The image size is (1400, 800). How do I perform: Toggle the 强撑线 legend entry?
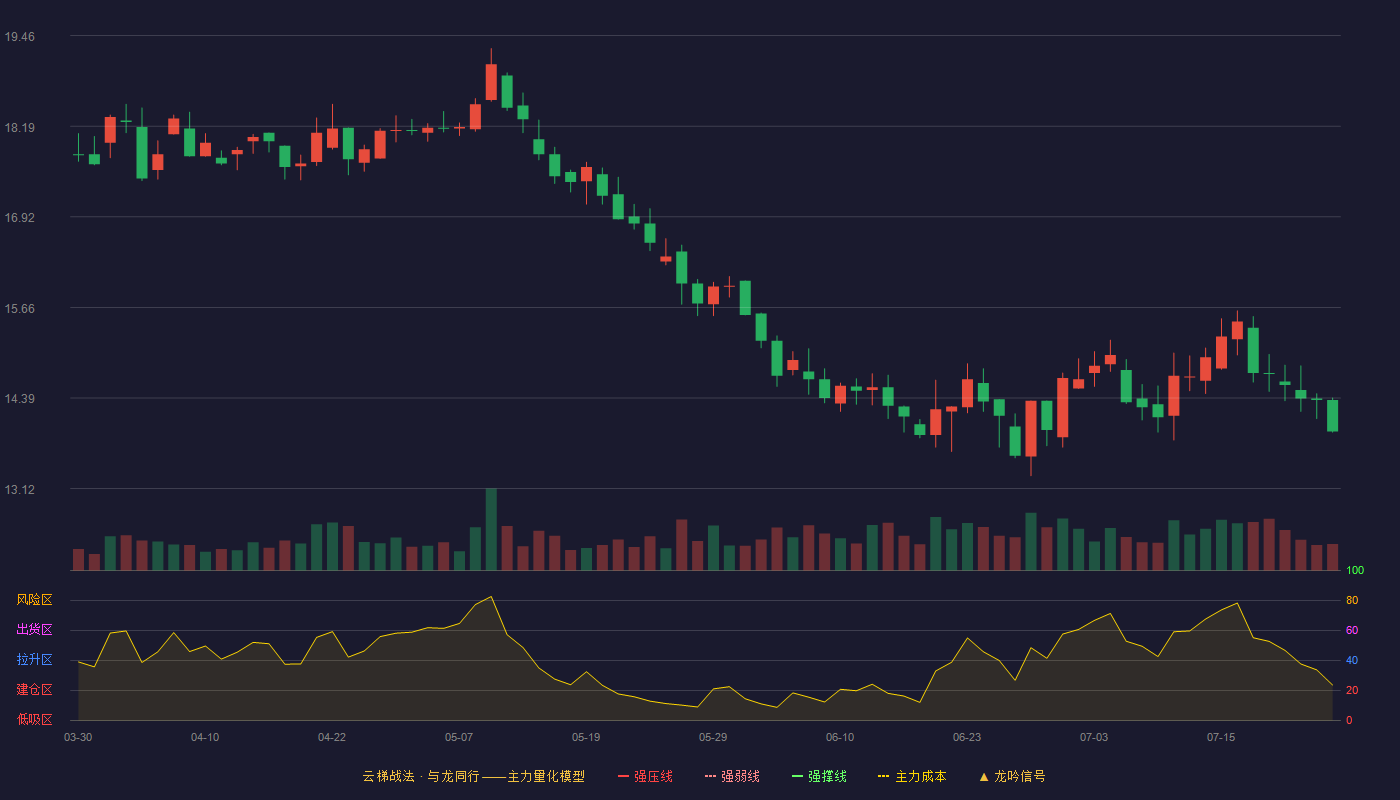[820, 776]
